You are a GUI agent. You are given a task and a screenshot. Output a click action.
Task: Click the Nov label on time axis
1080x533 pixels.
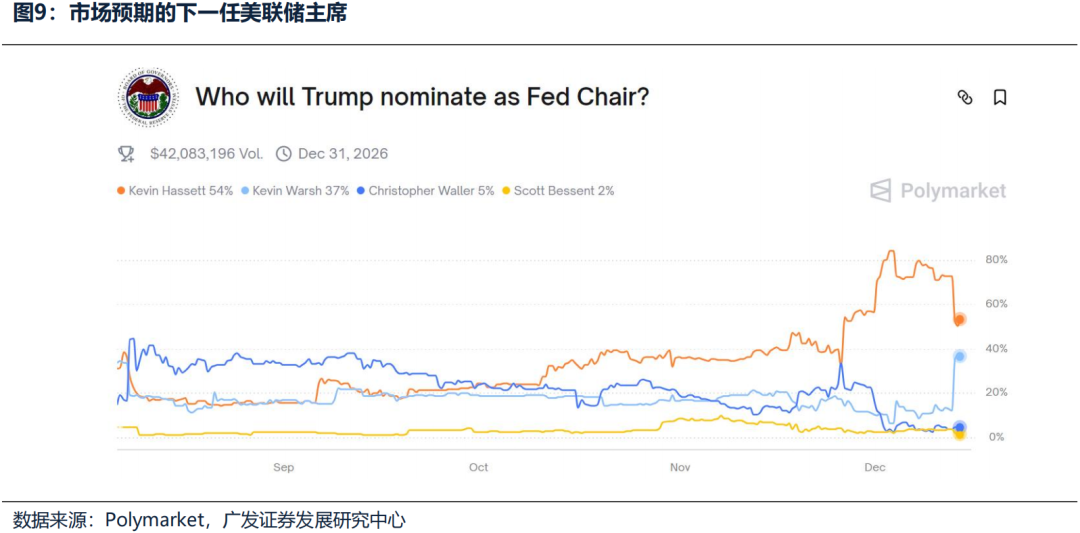point(680,467)
